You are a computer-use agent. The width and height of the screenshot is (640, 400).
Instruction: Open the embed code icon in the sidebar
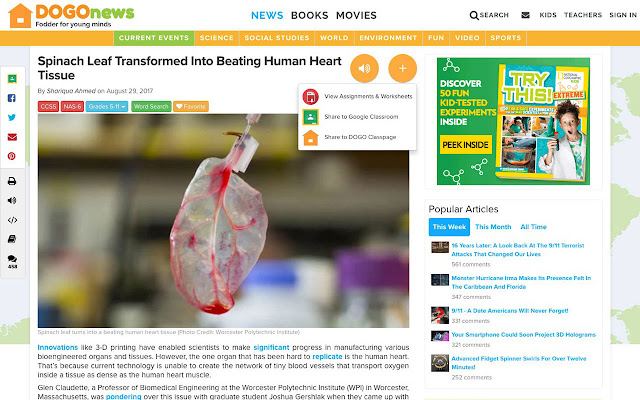tap(12, 220)
